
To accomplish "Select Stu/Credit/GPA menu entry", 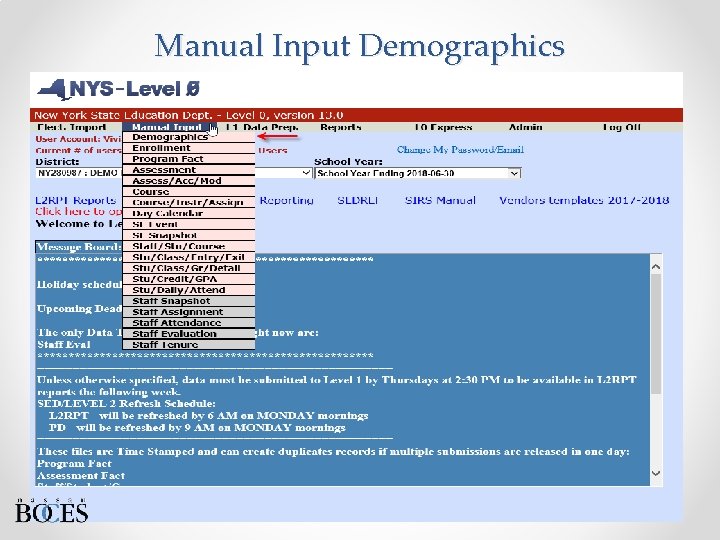I will [189, 279].
